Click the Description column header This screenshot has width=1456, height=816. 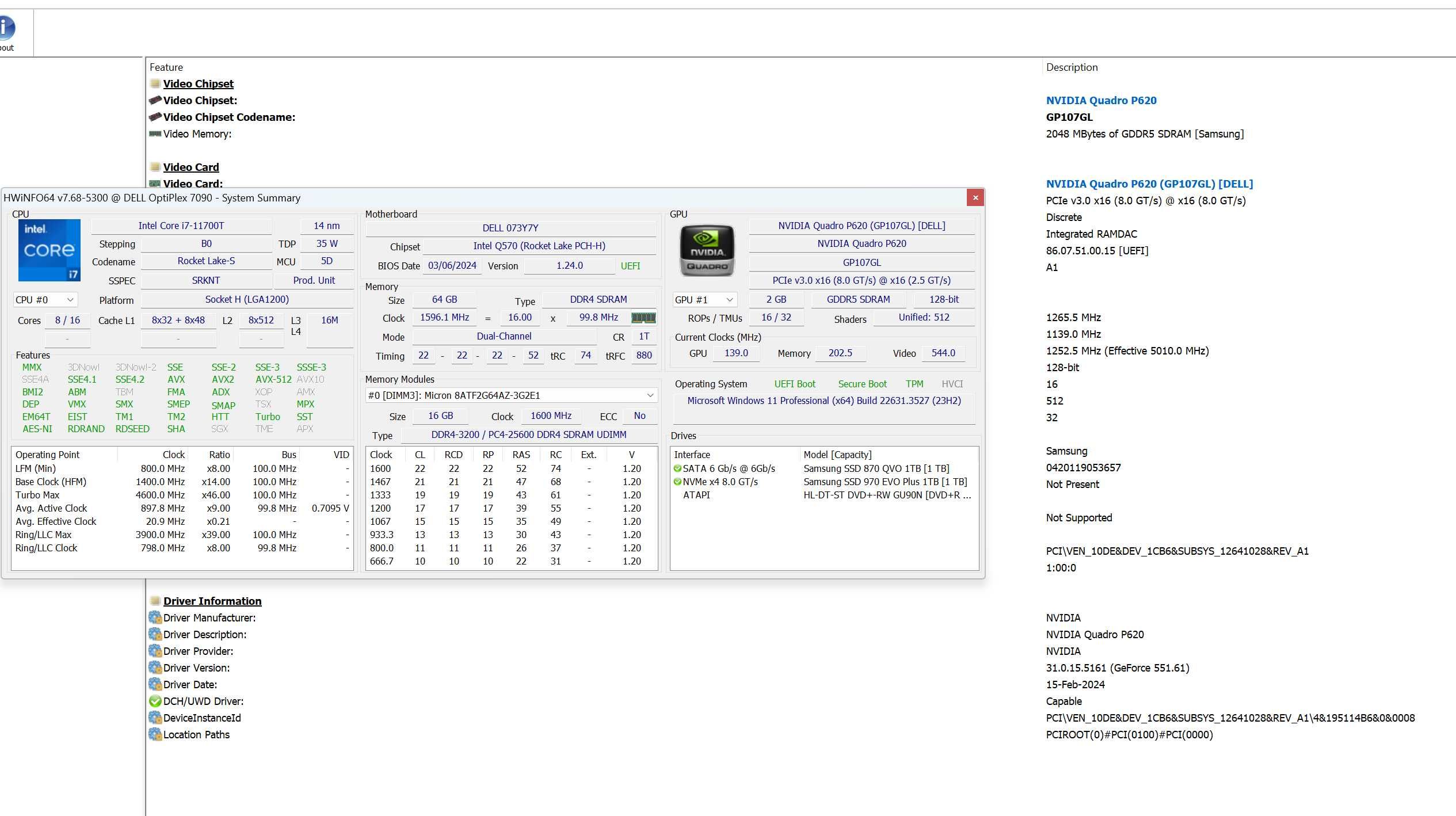[1072, 67]
